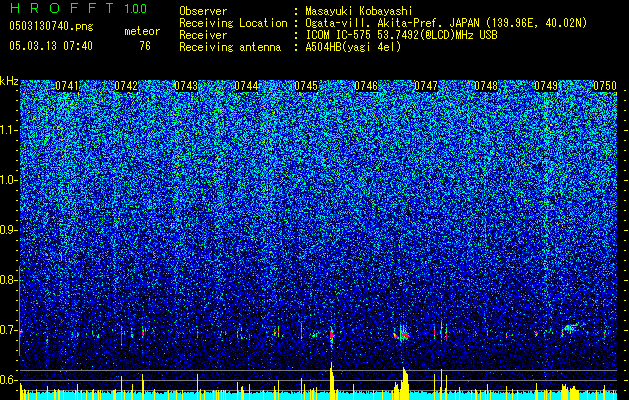Click the time marker 0741

coord(67,86)
